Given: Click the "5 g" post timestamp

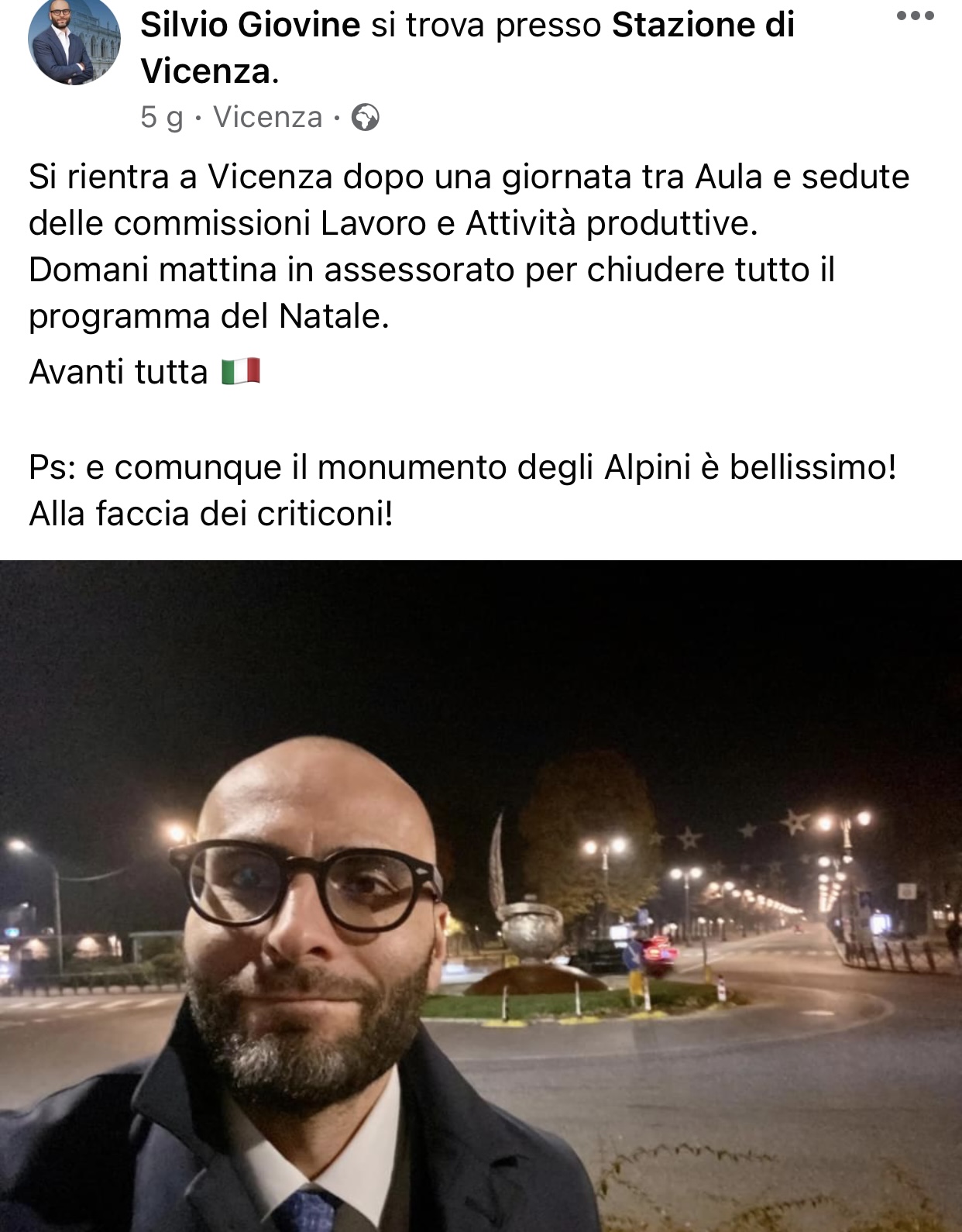Looking at the screenshot, I should coord(162,118).
